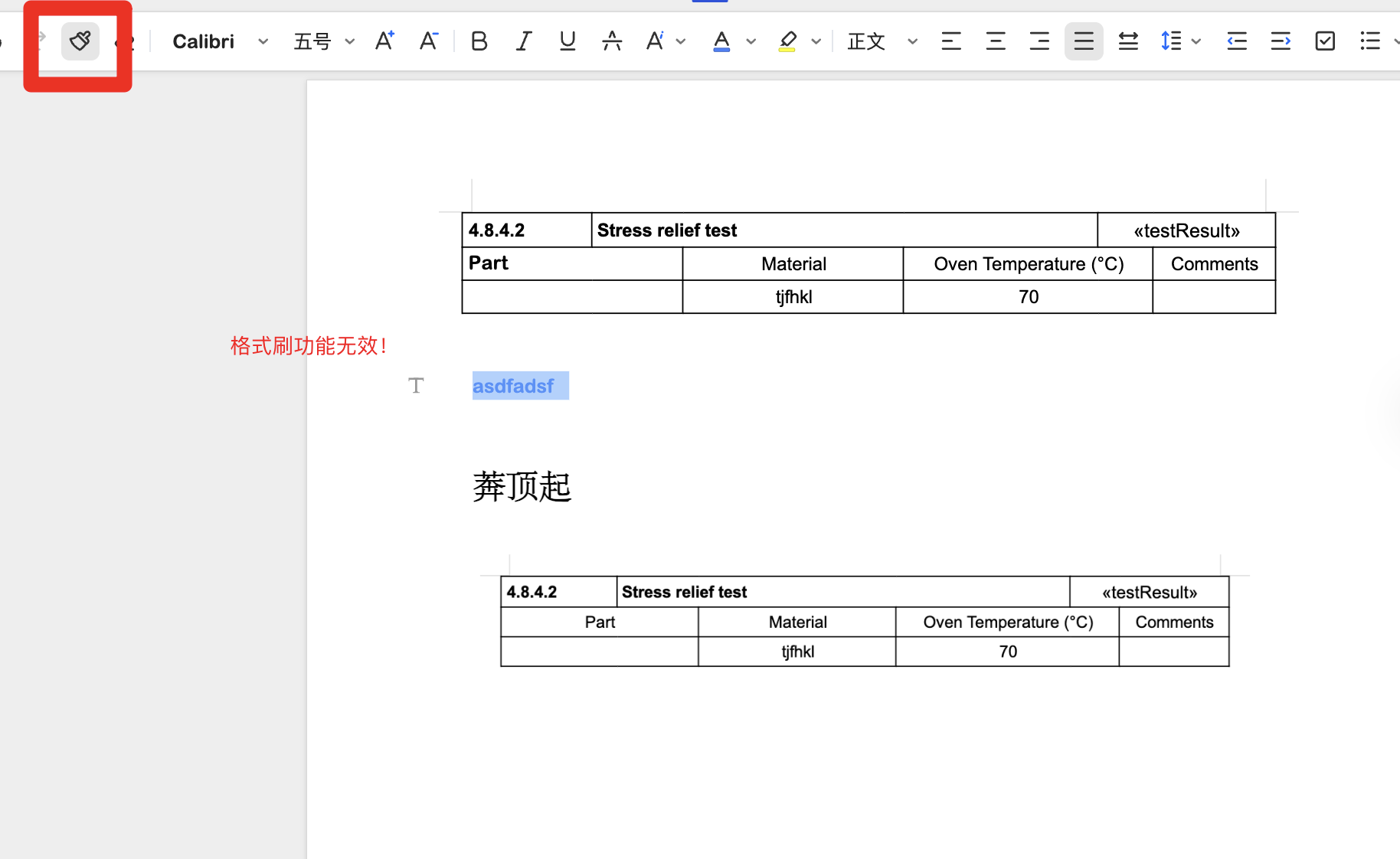Toggle strikethrough formatting
The image size is (1400, 859).
[x=612, y=41]
